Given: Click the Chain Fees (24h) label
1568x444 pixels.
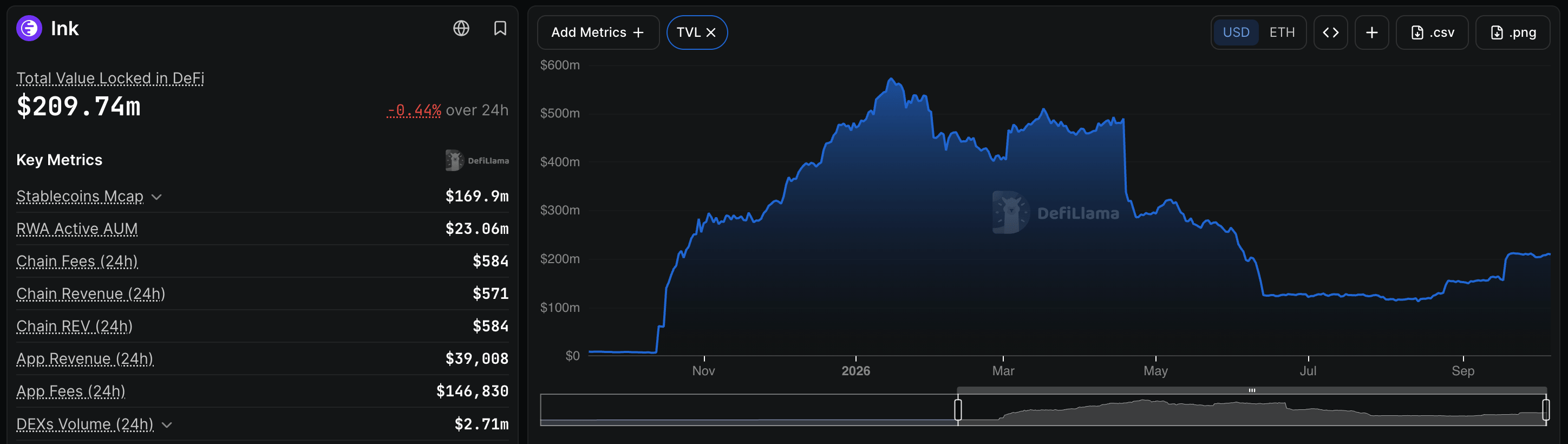Looking at the screenshot, I should coord(77,262).
